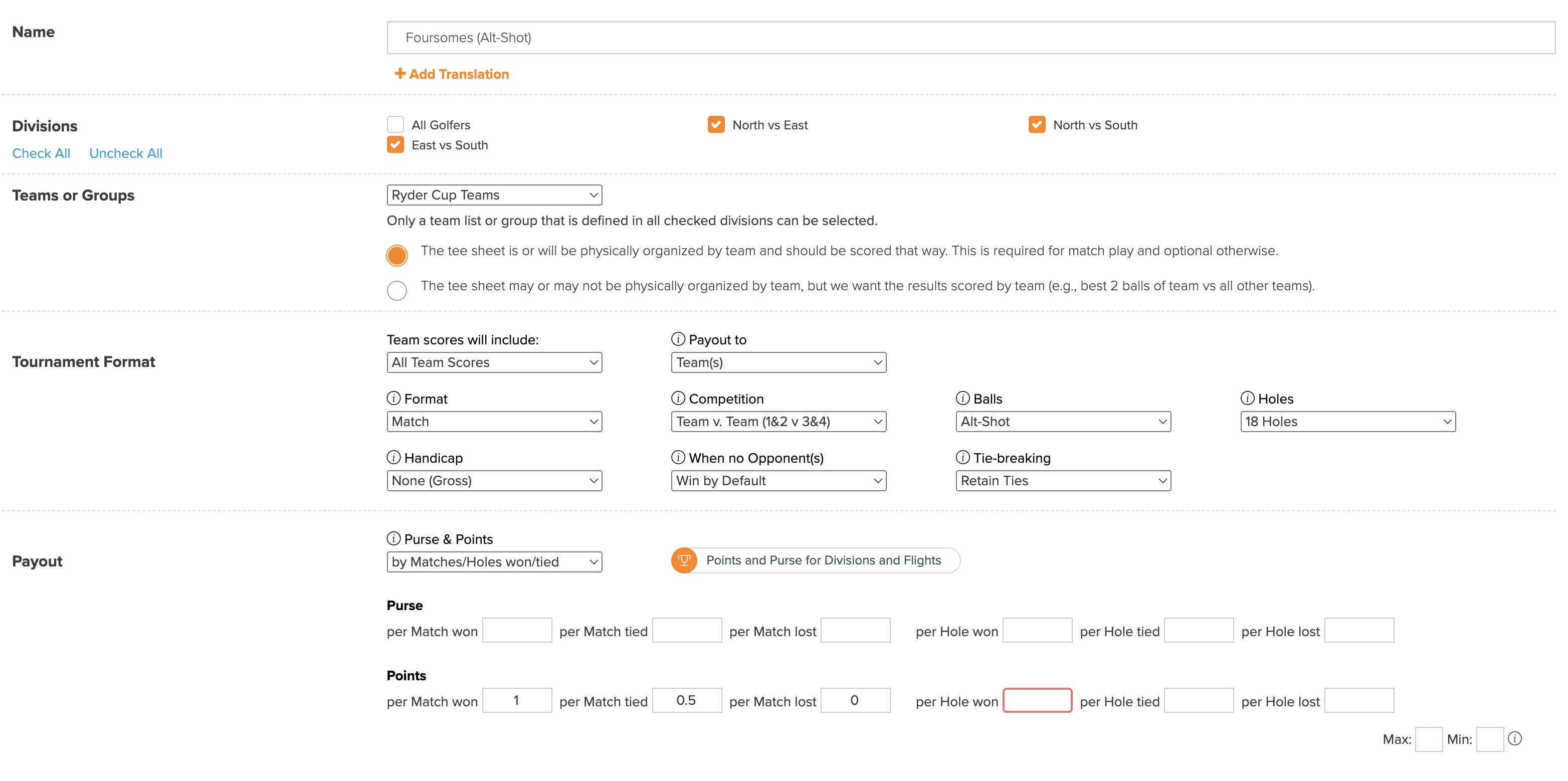
Task: Click Purse per Hole tied field
Action: tap(1199, 630)
